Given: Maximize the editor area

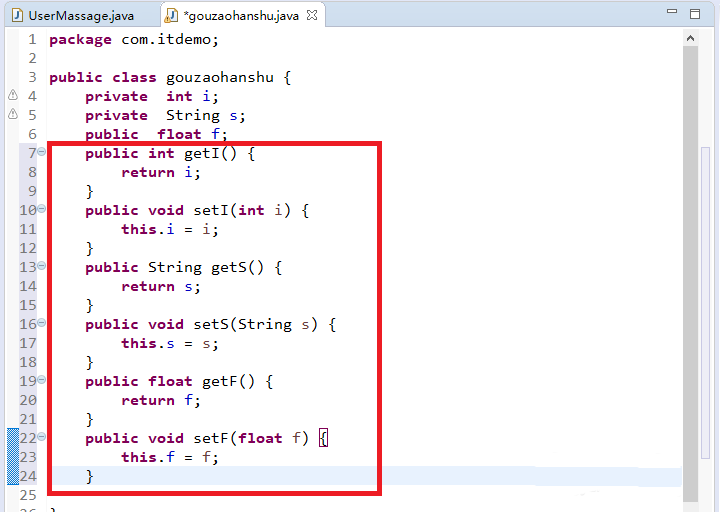Looking at the screenshot, I should pos(695,14).
